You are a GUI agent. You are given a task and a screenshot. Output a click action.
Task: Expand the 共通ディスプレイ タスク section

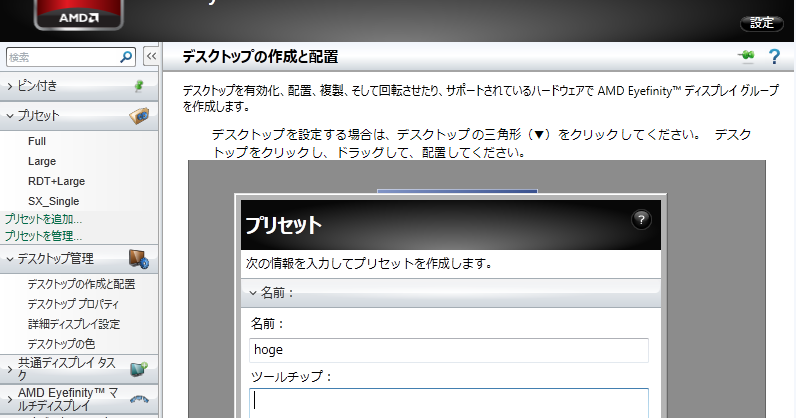[x=10, y=369]
